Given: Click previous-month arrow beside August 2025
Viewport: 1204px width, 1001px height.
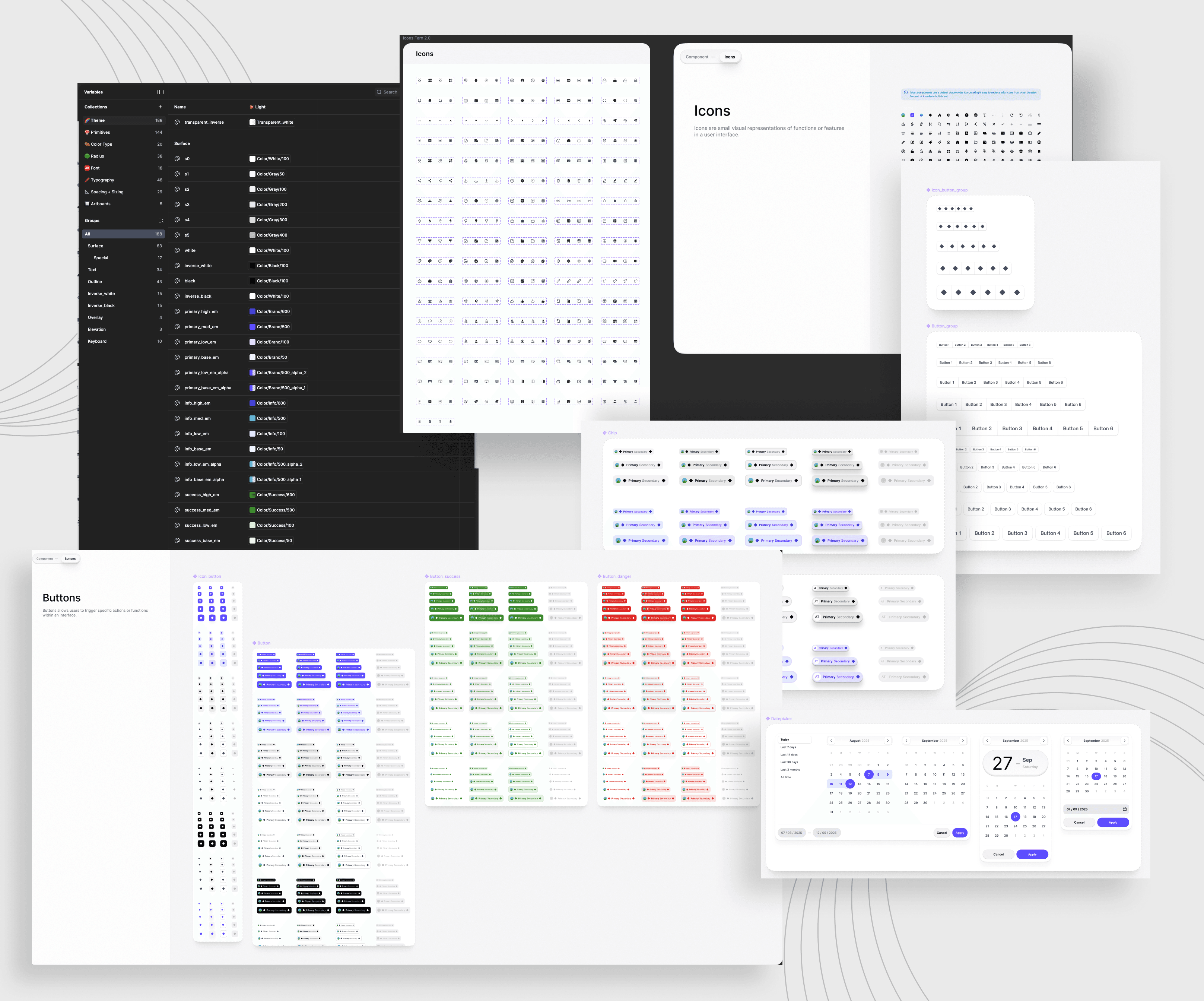Looking at the screenshot, I should [x=831, y=741].
